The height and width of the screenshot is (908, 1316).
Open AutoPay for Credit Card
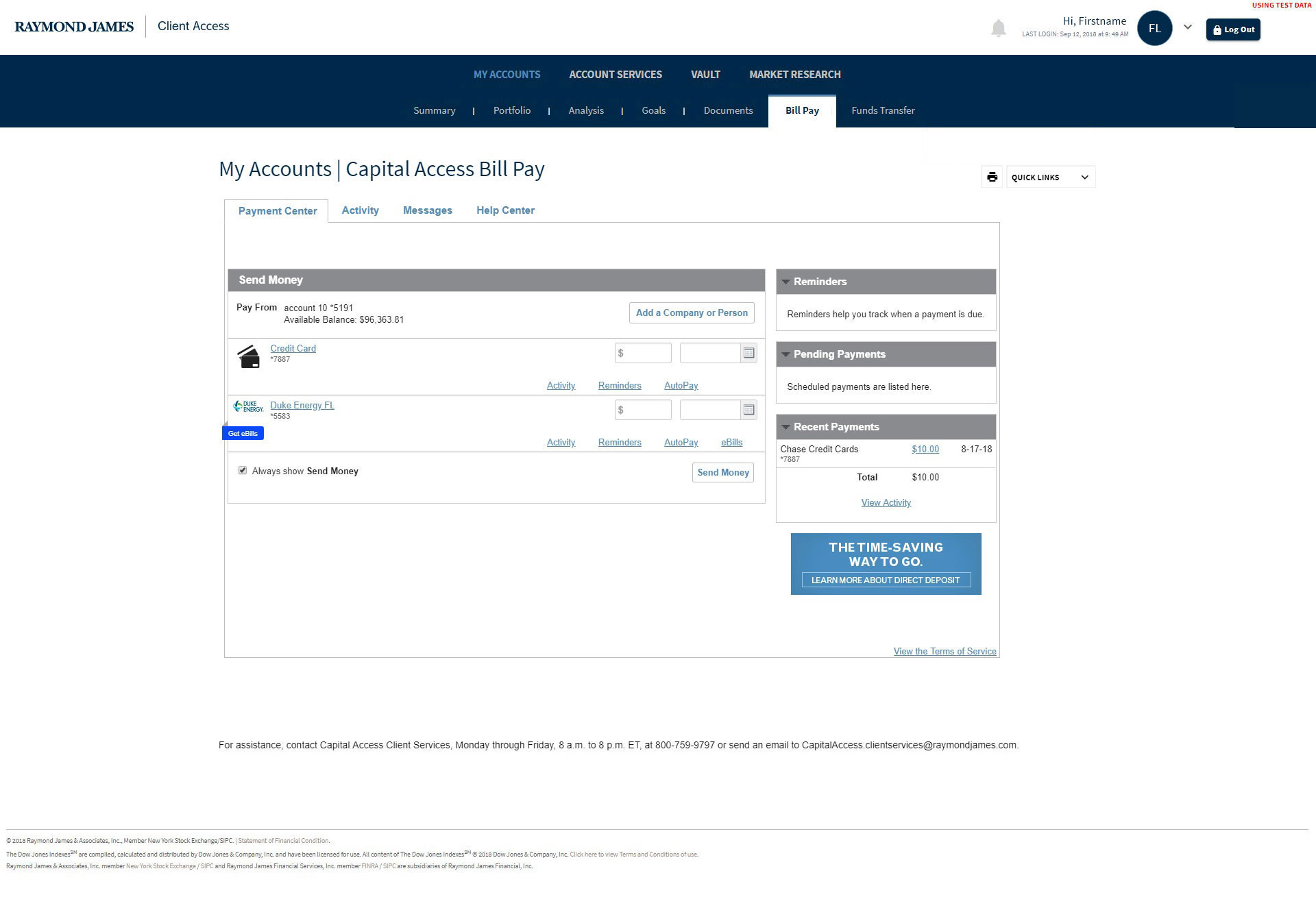[x=681, y=386]
